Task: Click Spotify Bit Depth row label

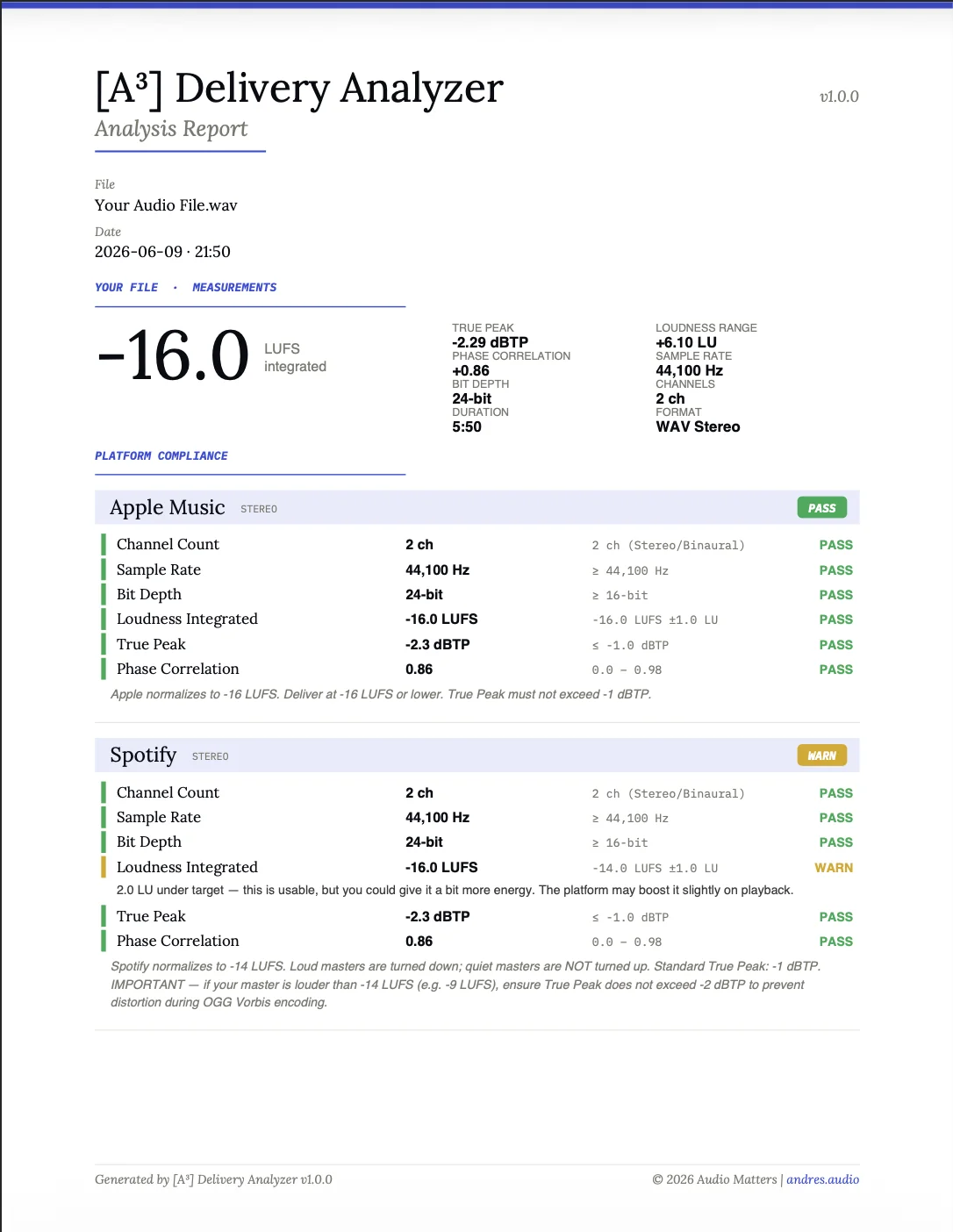Action: pyautogui.click(x=149, y=842)
